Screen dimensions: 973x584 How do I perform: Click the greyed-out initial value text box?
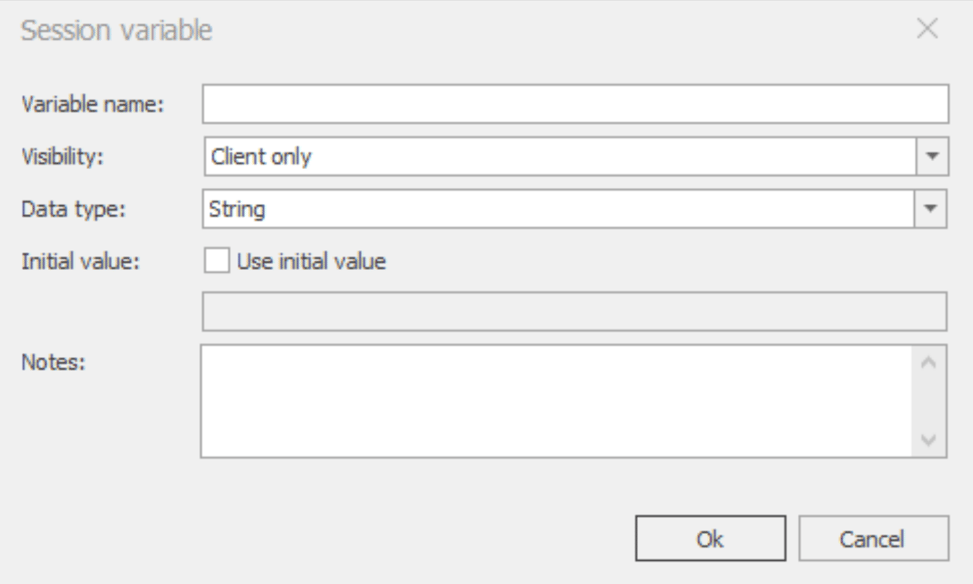pos(574,311)
